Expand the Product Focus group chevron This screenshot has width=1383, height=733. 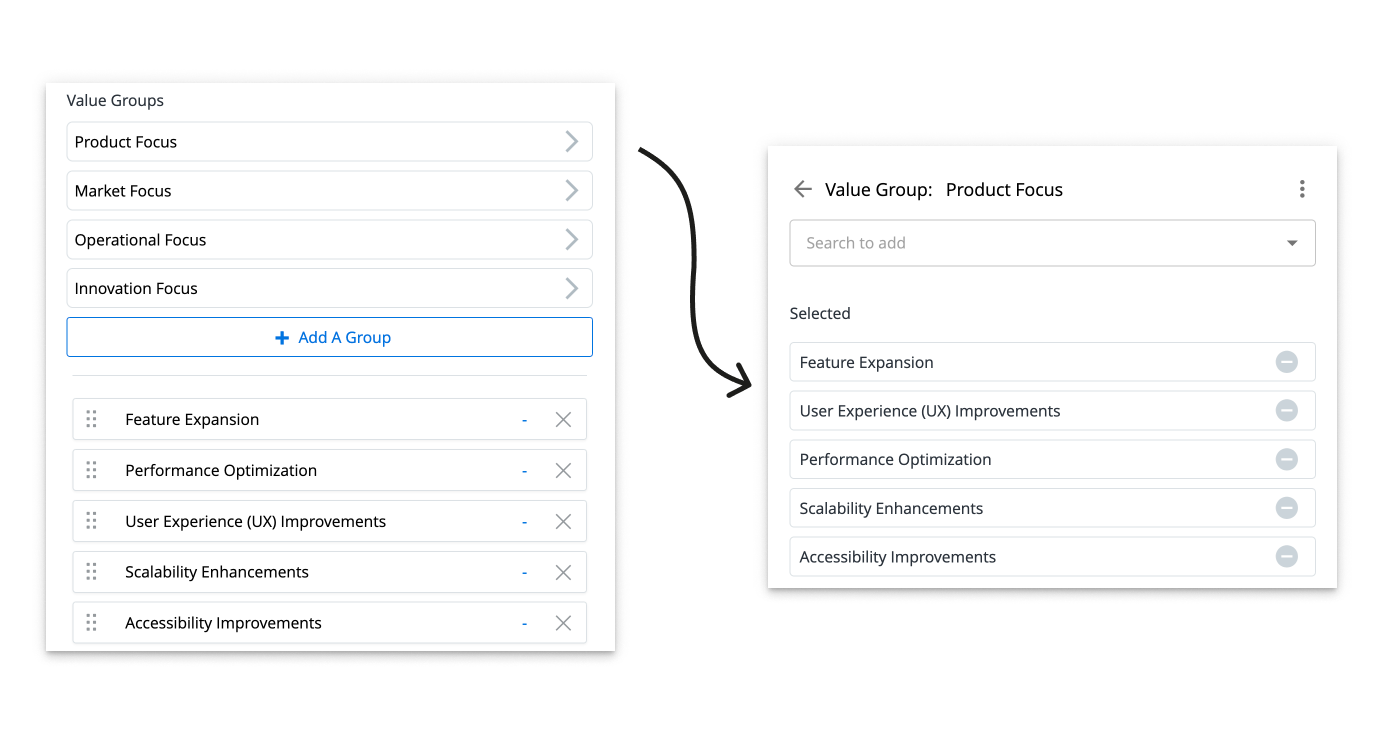point(571,142)
